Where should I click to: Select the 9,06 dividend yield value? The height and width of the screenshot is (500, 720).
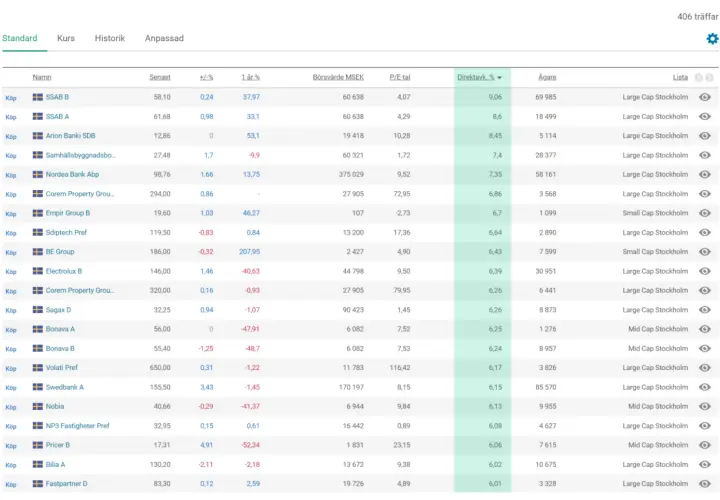(495, 97)
